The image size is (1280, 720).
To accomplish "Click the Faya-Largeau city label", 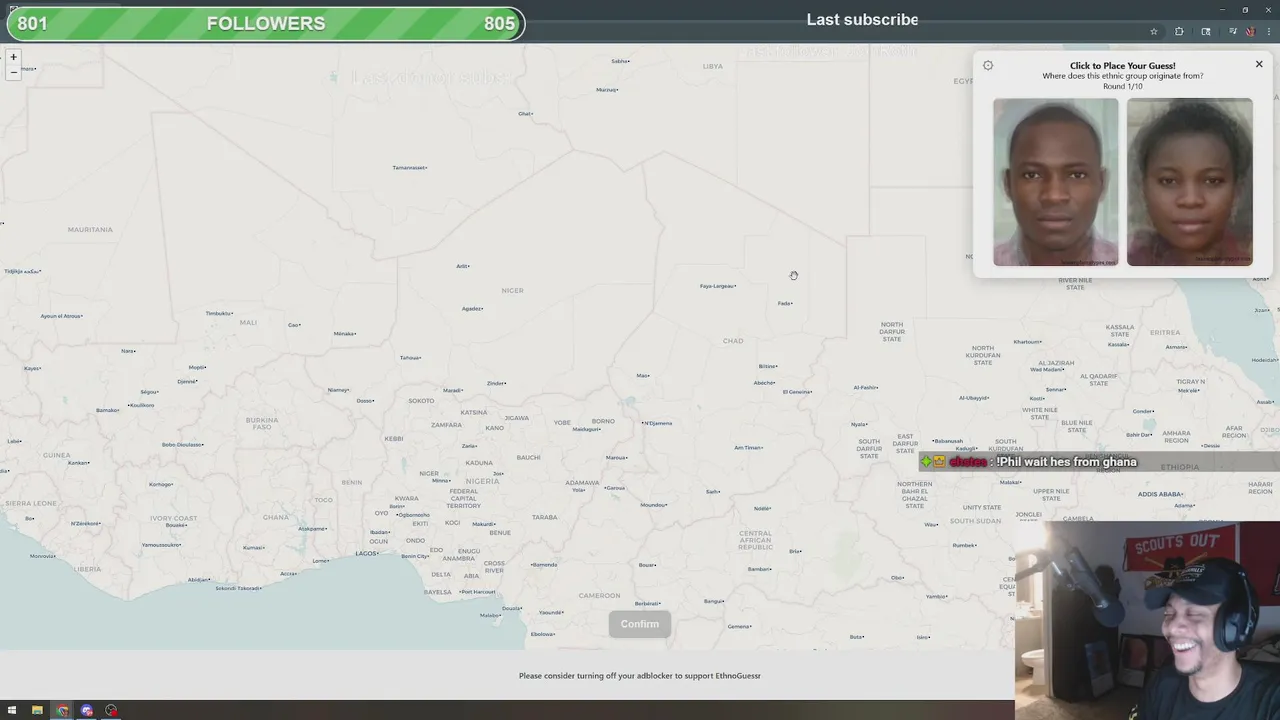I will click(718, 286).
